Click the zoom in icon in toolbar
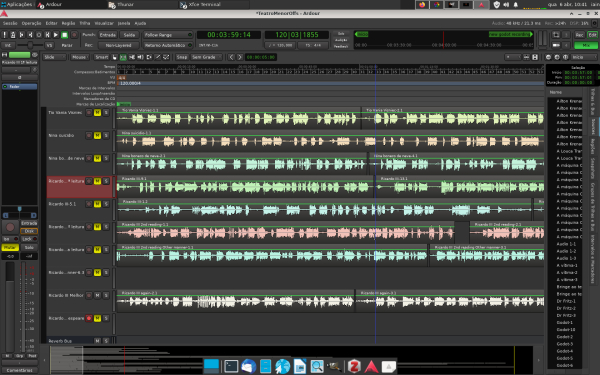 click(557, 57)
